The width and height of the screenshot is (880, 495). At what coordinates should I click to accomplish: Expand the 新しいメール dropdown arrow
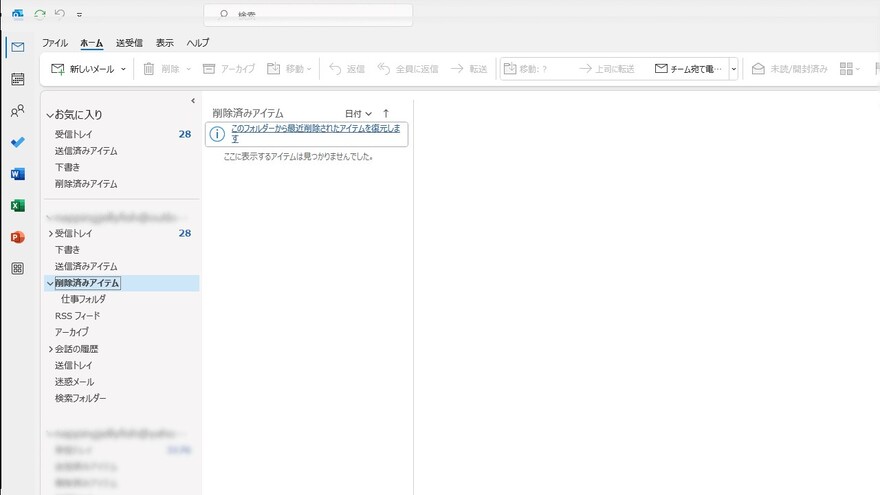(123, 69)
